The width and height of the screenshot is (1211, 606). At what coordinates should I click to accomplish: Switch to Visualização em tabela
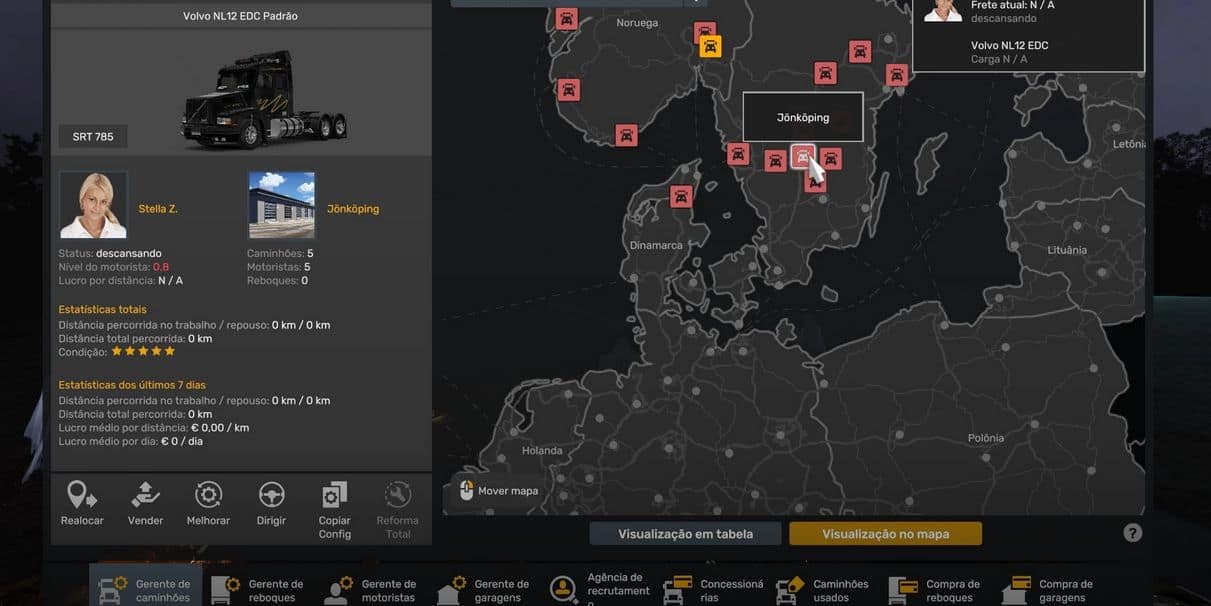pos(685,534)
